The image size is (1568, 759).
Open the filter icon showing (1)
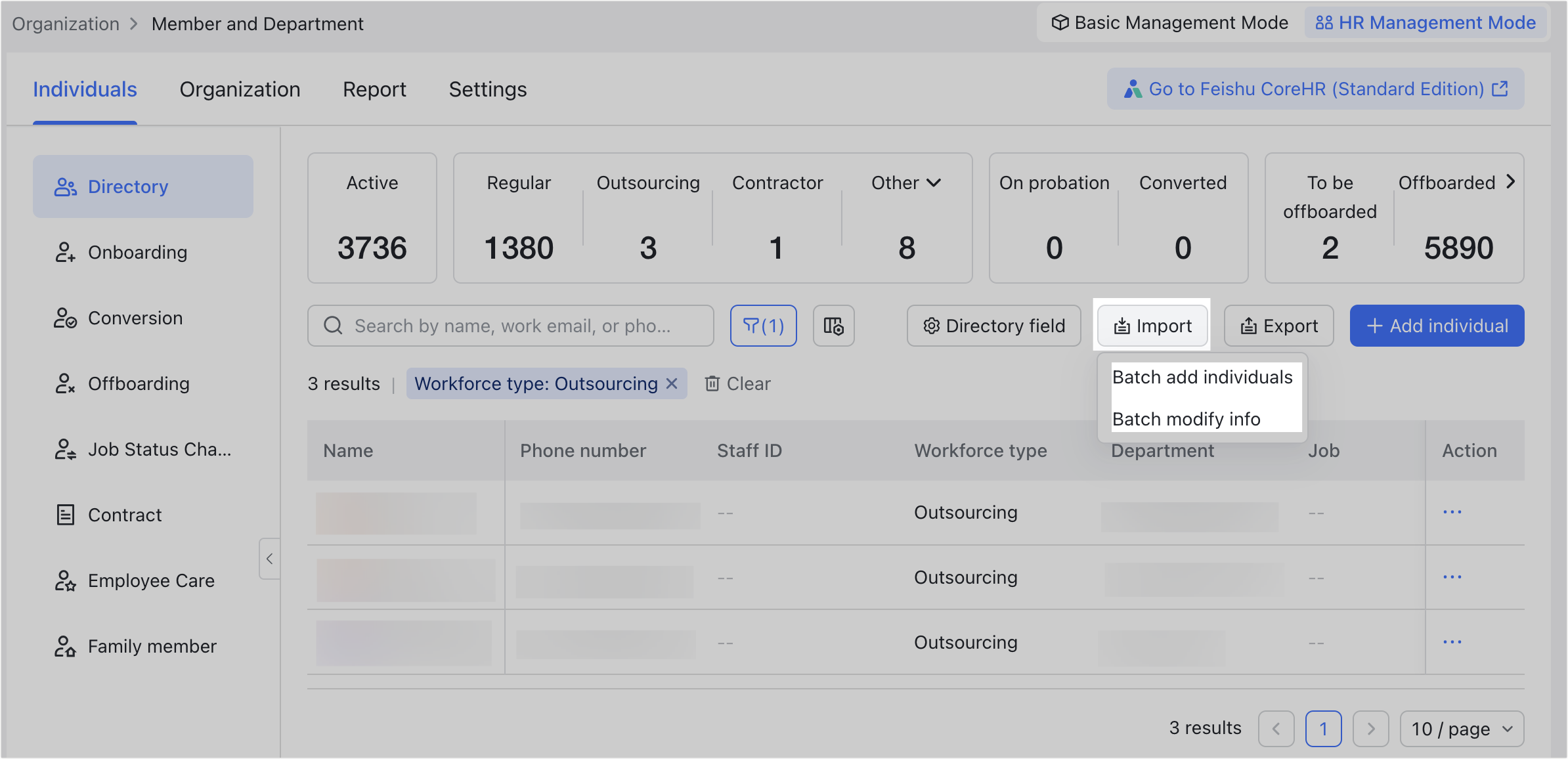(763, 326)
